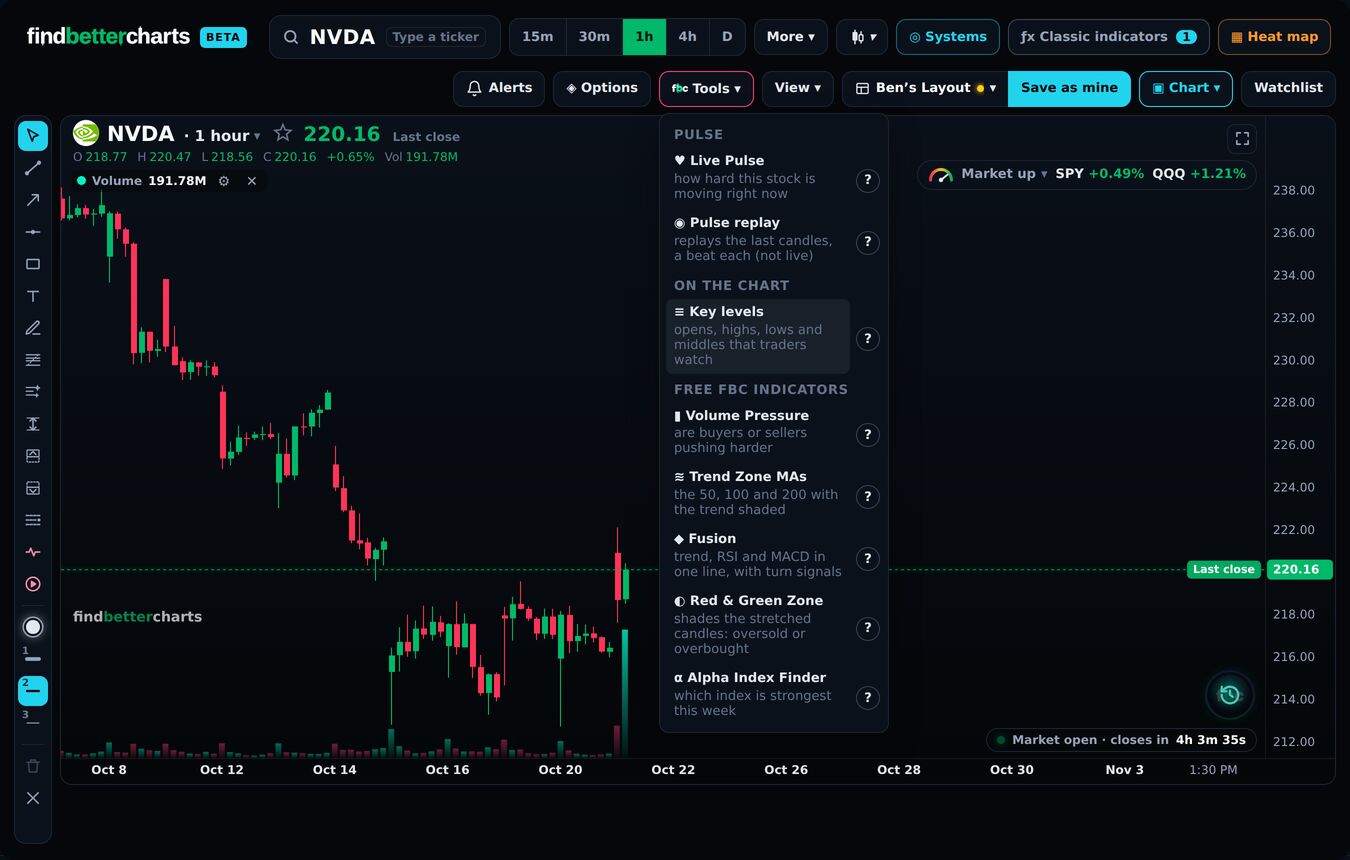Close the drawing toolbar with X icon
The width and height of the screenshot is (1350, 860).
coord(33,798)
